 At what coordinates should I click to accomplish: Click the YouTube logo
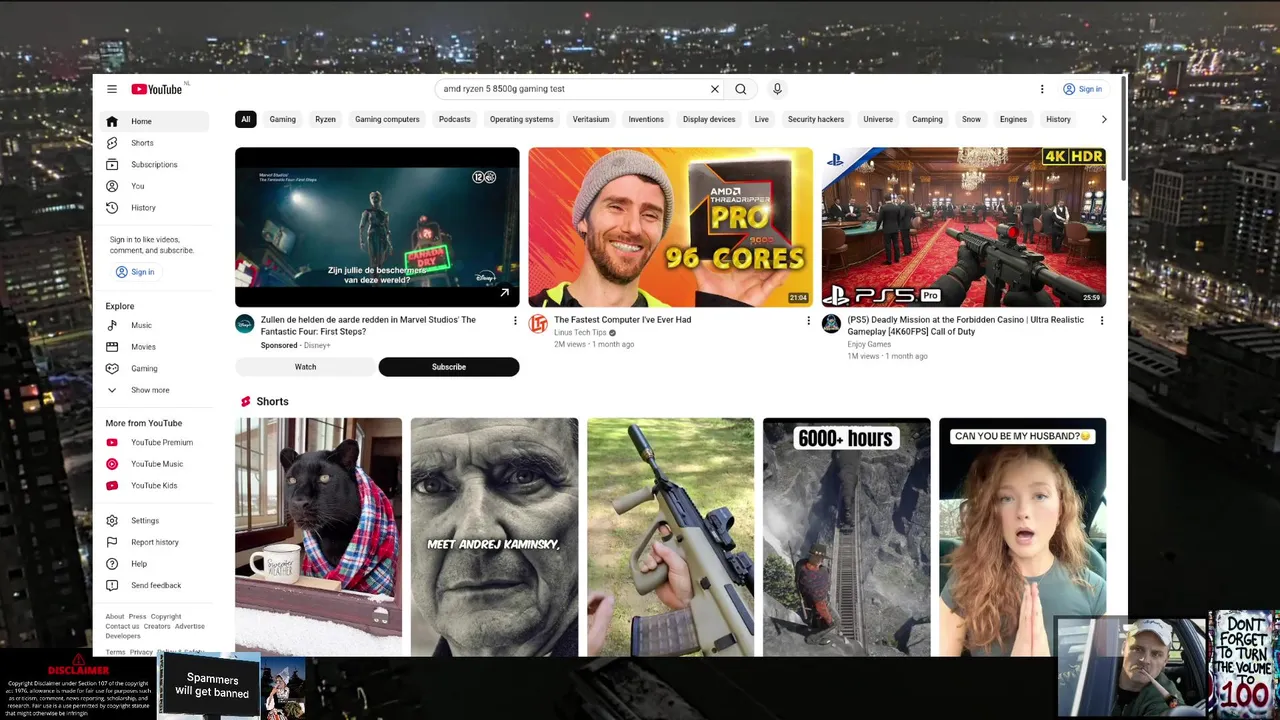coord(157,89)
